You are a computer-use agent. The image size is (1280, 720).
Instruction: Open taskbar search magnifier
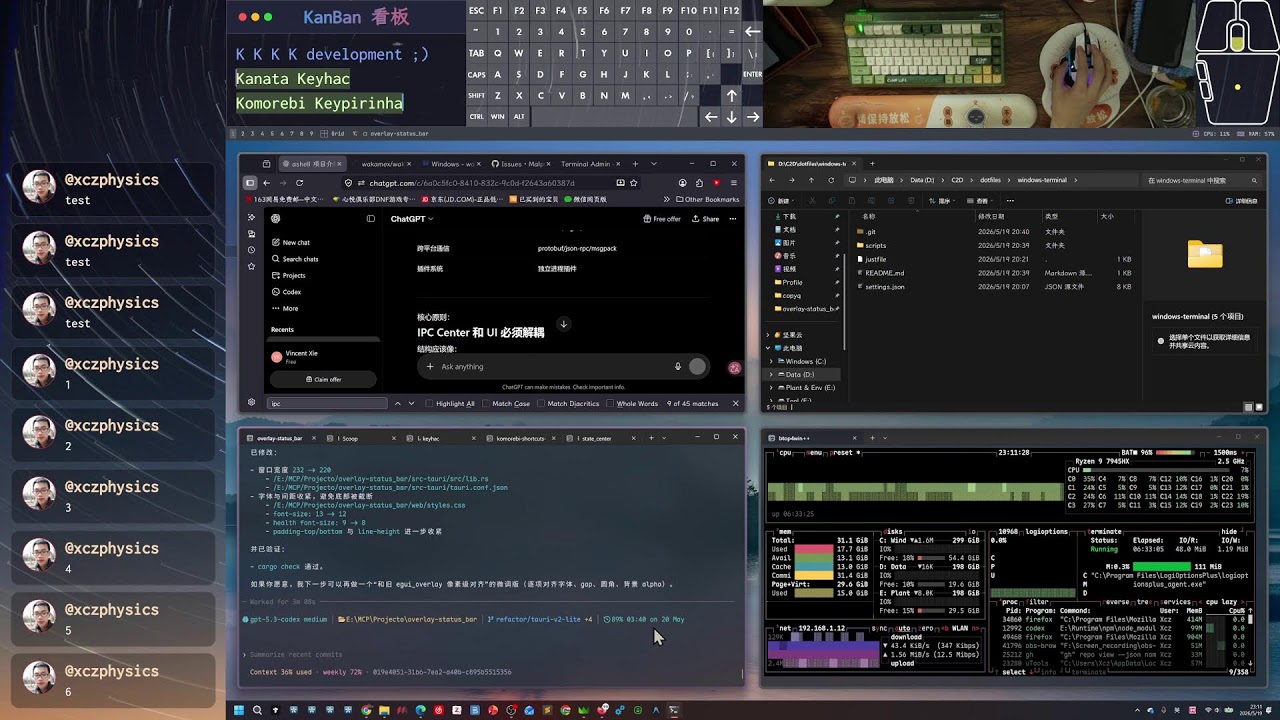pyautogui.click(x=257, y=710)
